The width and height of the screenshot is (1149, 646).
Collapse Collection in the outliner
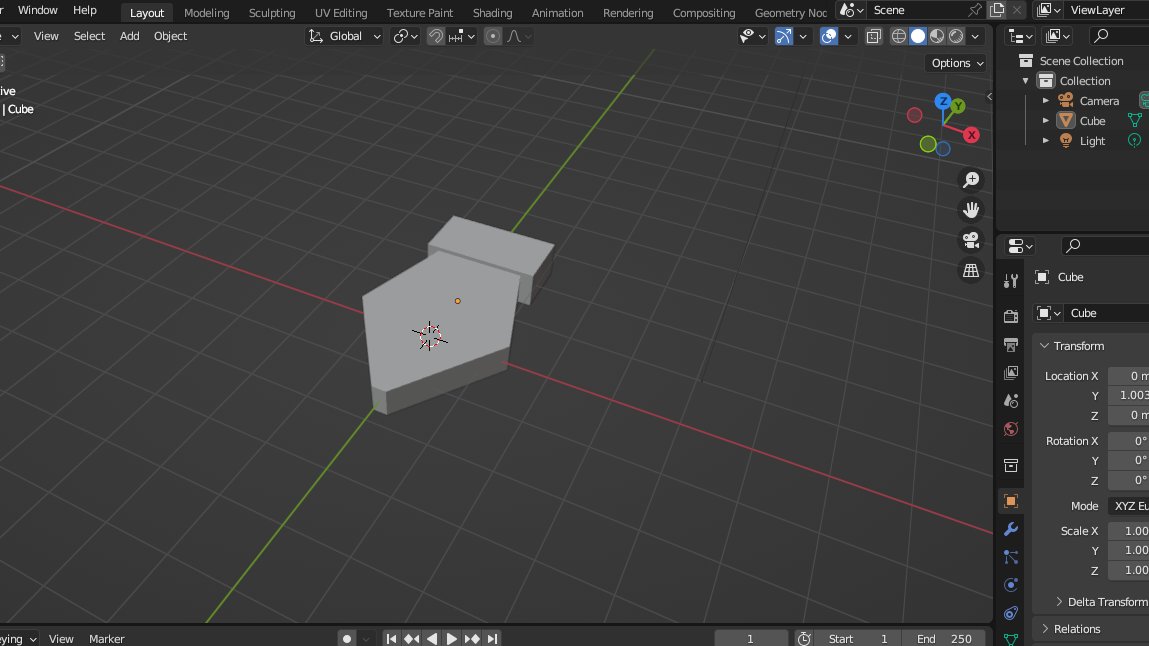point(1026,81)
